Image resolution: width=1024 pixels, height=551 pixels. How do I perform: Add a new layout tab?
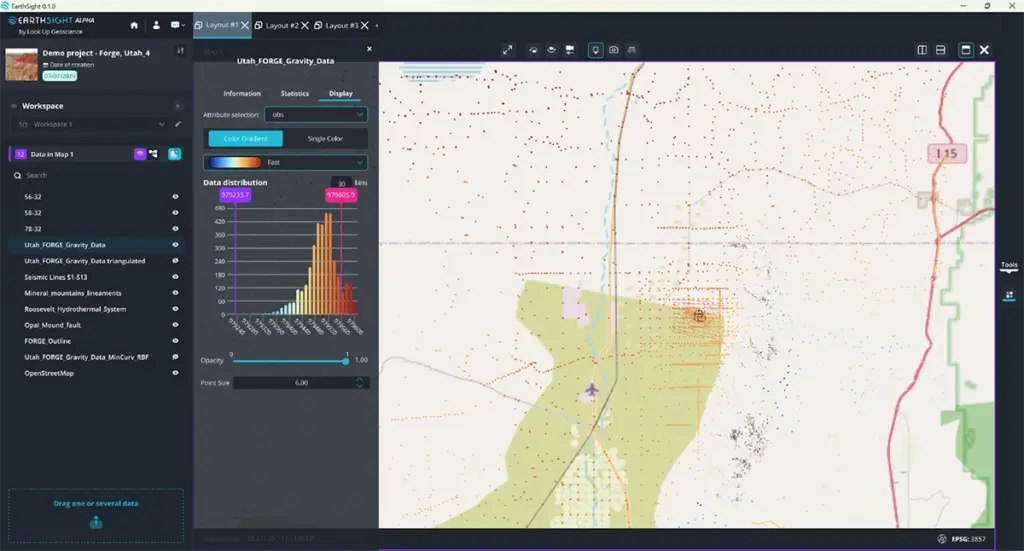(x=377, y=26)
